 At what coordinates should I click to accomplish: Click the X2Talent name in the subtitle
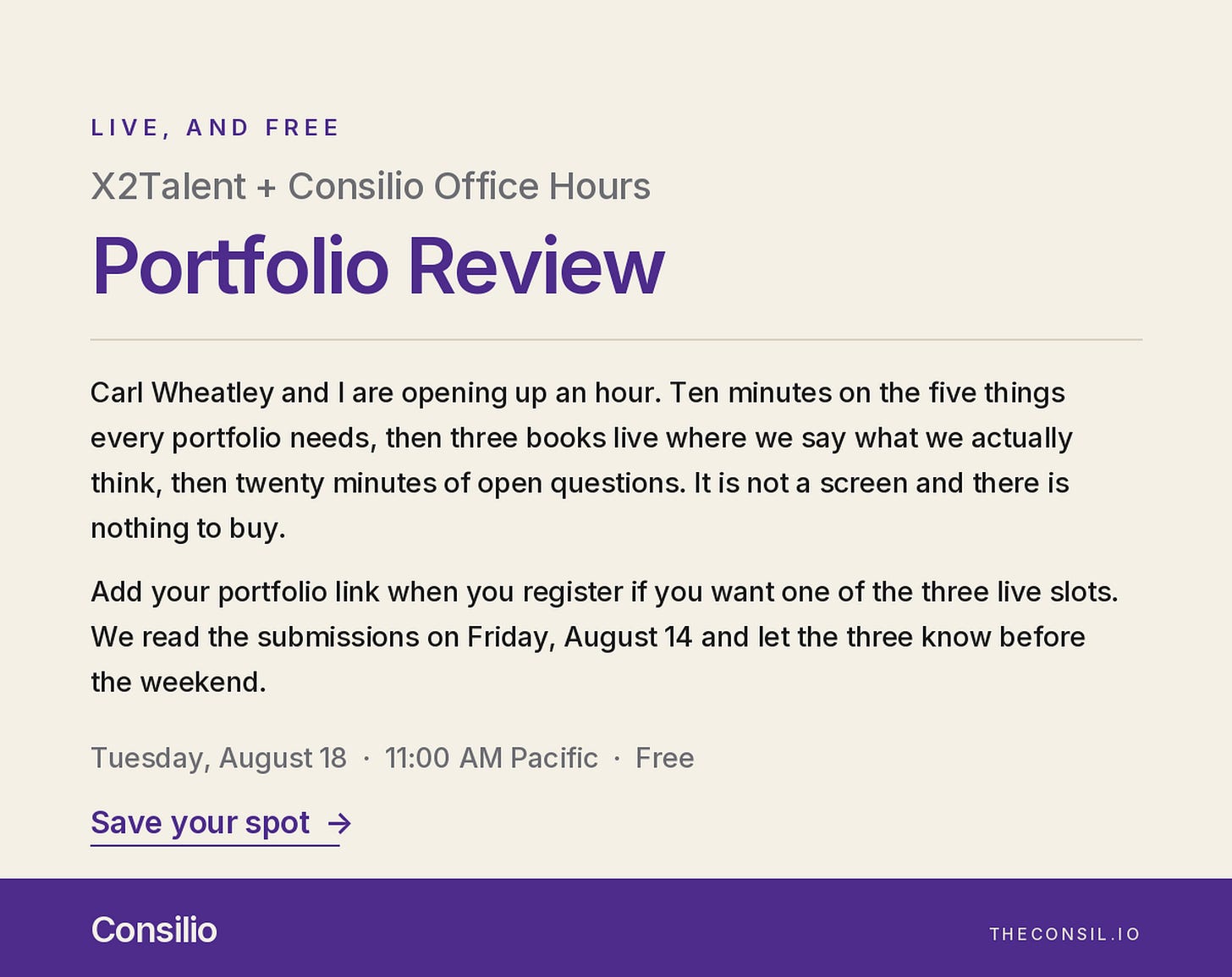click(x=168, y=186)
